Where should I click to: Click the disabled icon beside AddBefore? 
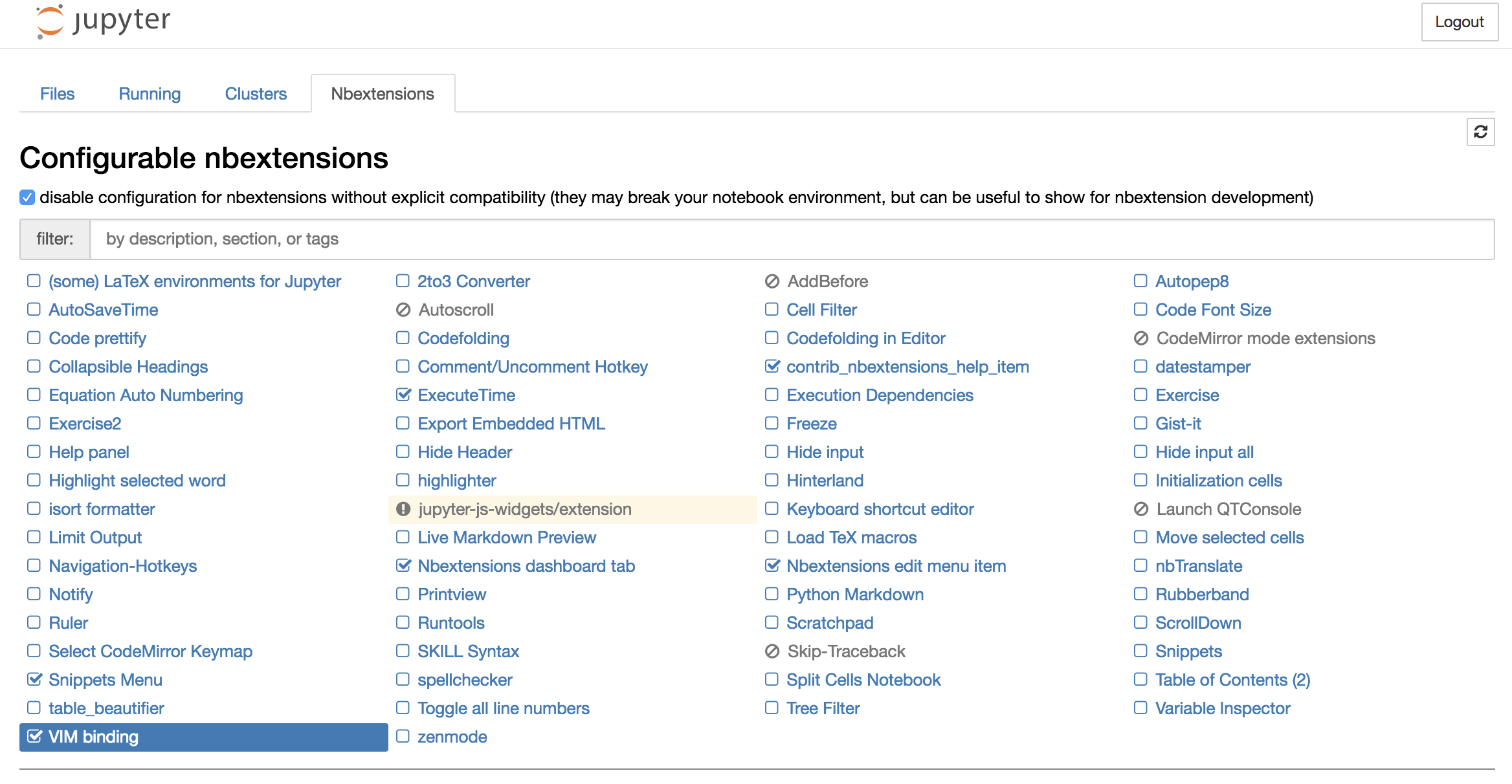coord(772,281)
